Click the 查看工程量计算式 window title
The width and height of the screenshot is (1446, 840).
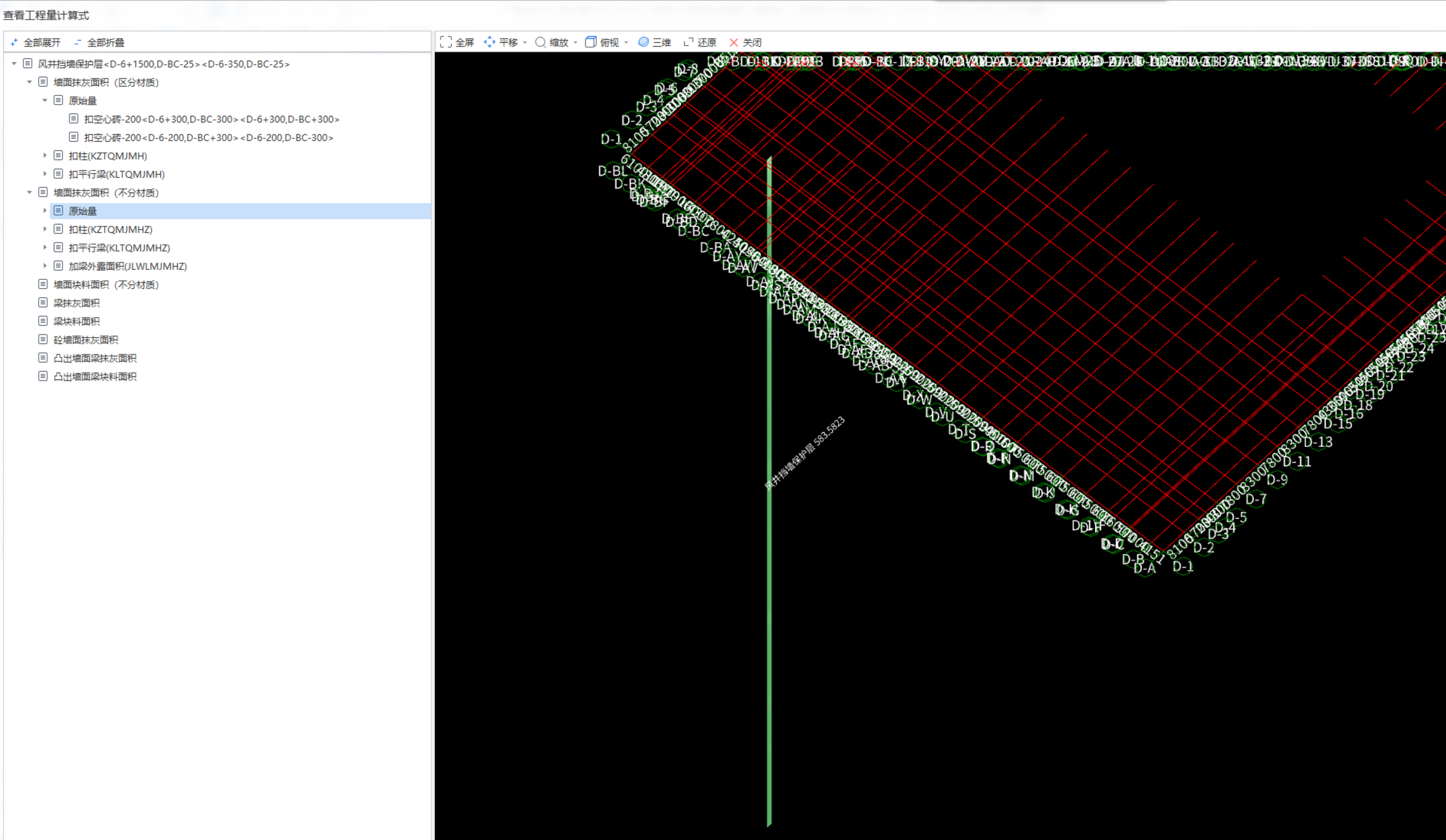(x=46, y=15)
